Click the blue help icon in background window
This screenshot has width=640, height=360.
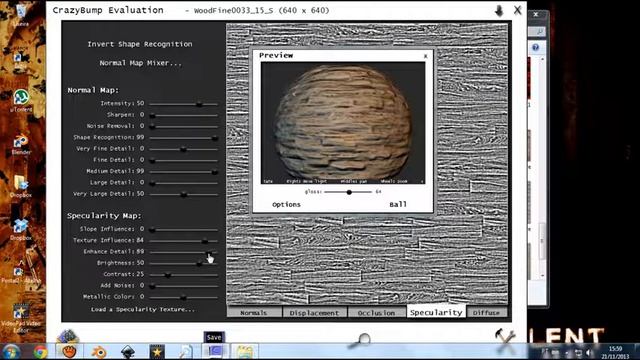(536, 48)
